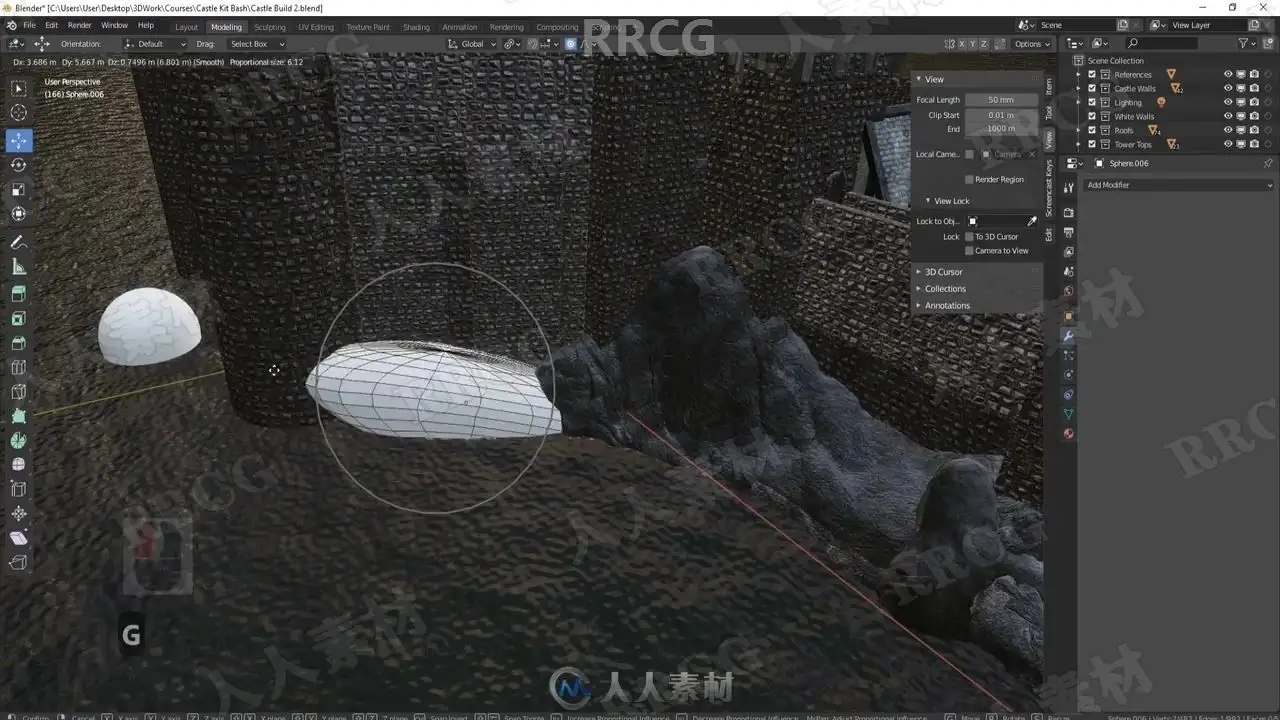Viewport: 1280px width, 720px height.
Task: Uncheck the References collection checkbox
Action: point(1092,74)
